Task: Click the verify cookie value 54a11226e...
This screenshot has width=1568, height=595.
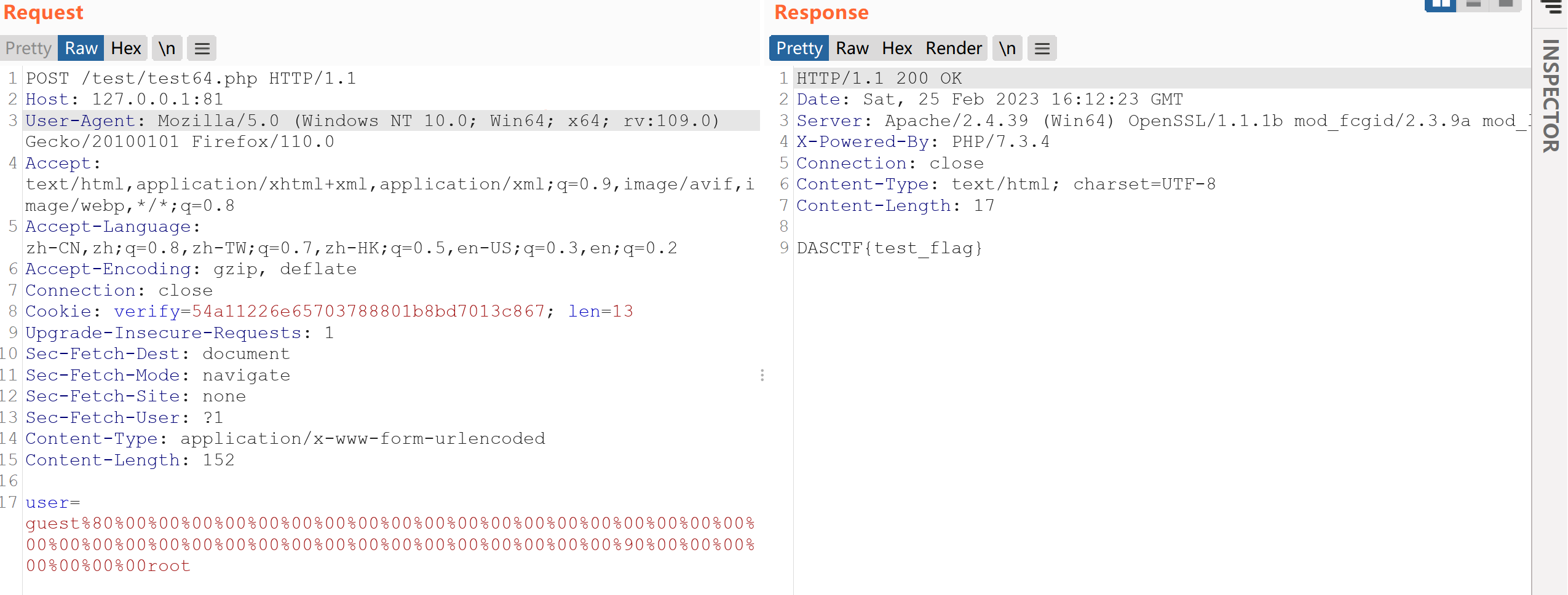Action: tap(368, 312)
